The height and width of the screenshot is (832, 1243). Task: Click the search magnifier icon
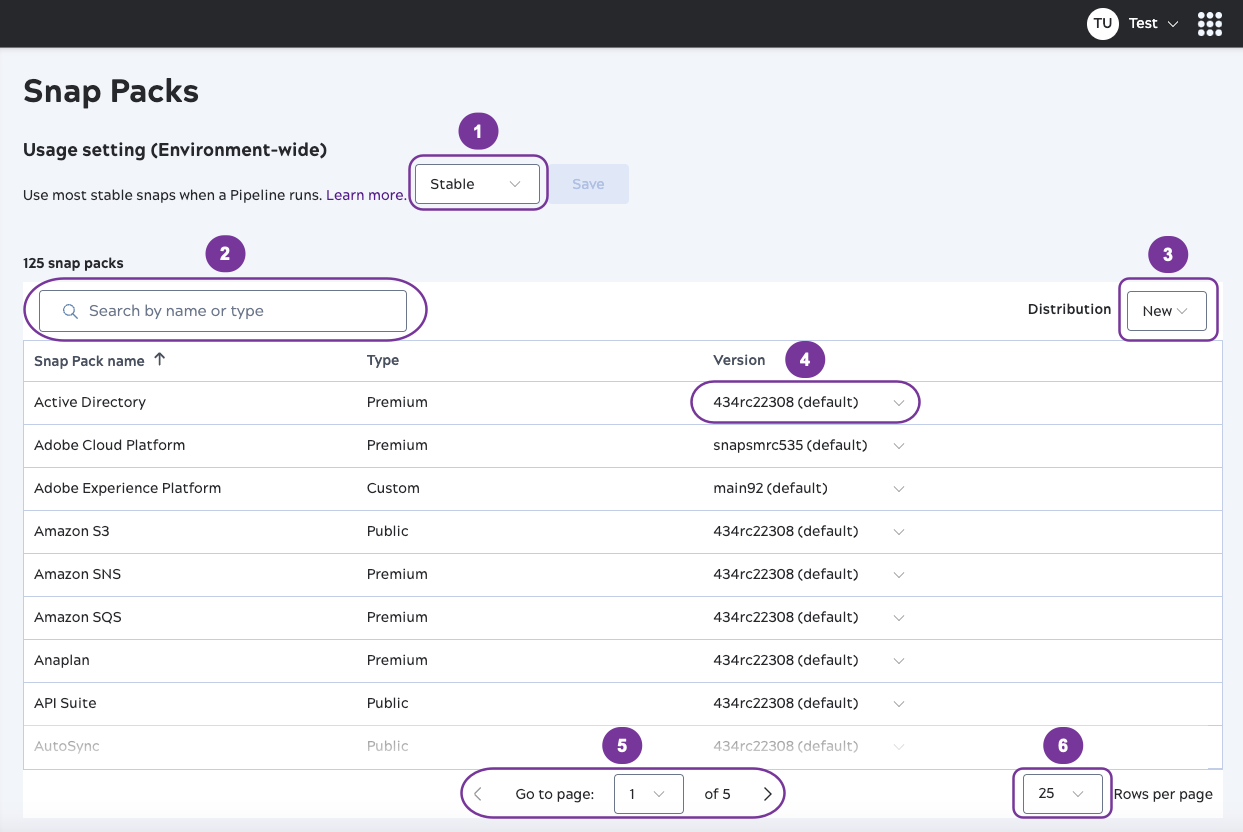pyautogui.click(x=70, y=311)
